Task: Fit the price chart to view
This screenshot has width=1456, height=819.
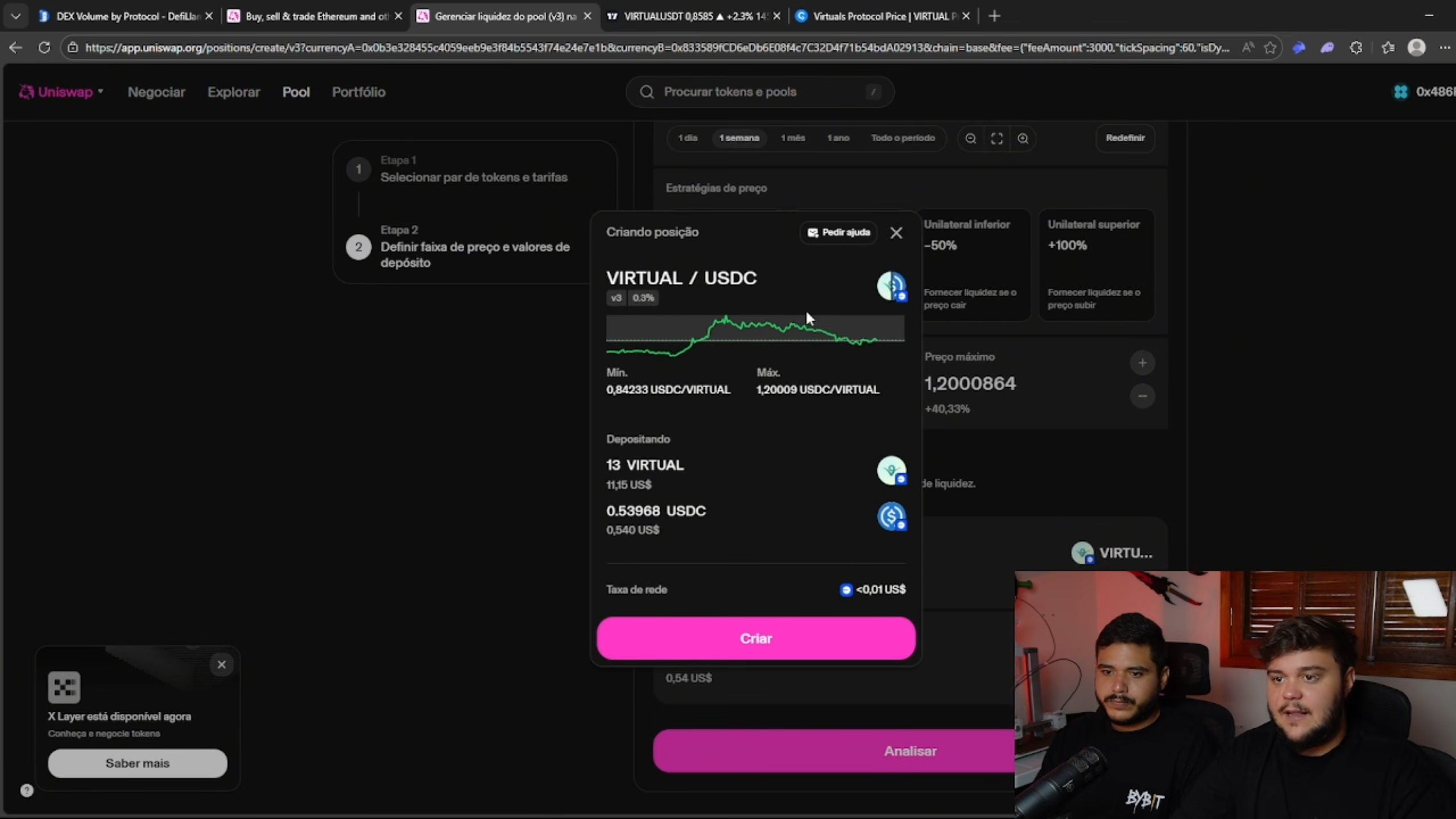Action: [996, 138]
